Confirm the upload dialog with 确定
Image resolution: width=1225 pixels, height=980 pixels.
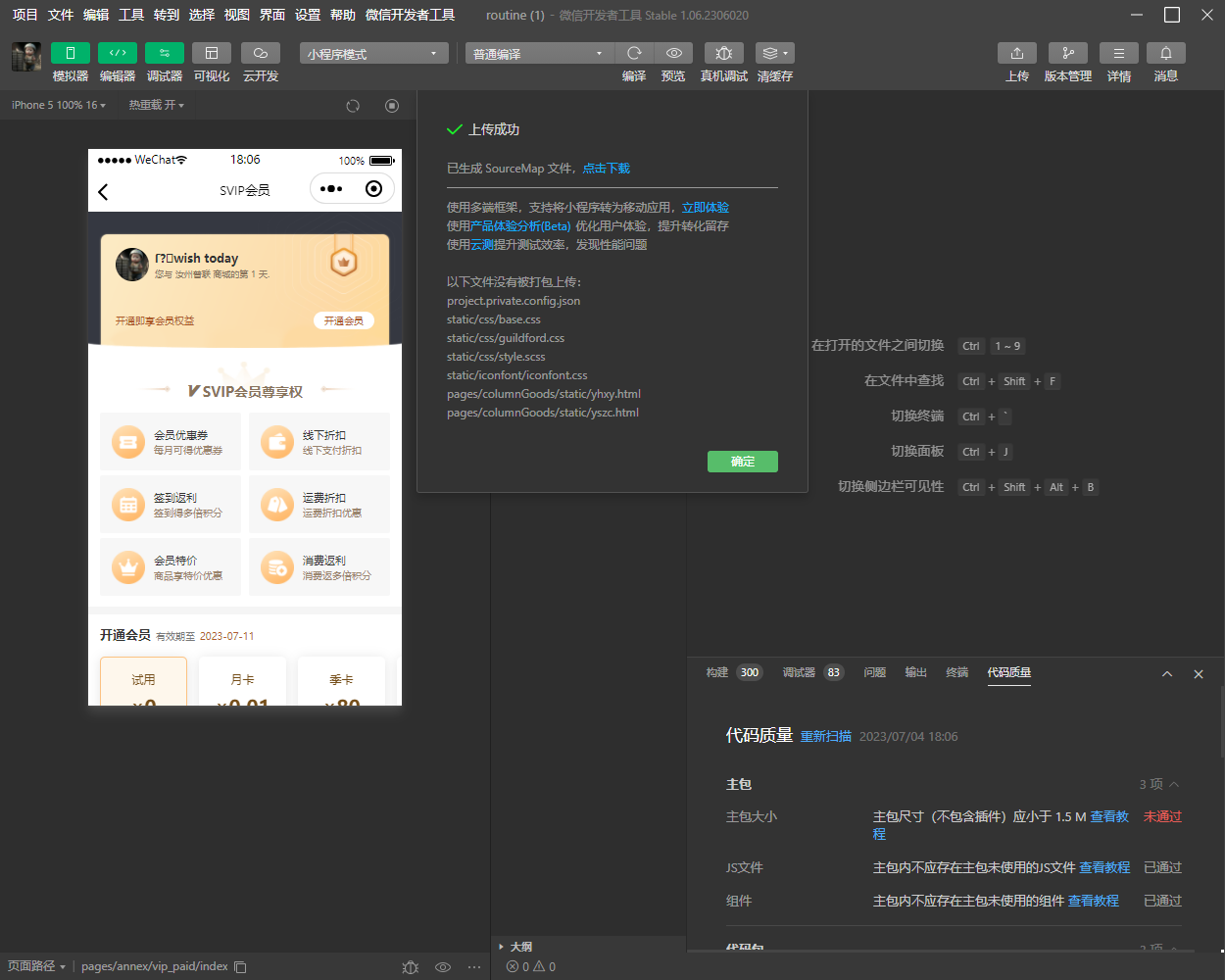point(743,462)
